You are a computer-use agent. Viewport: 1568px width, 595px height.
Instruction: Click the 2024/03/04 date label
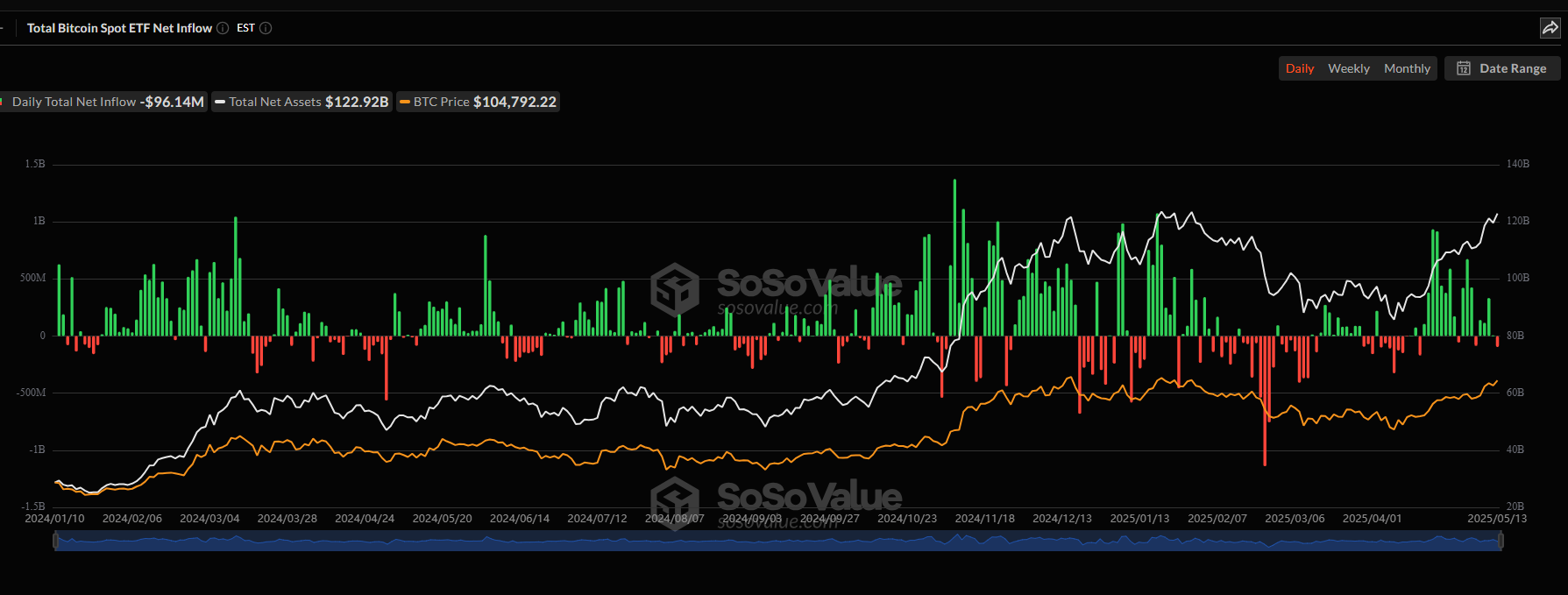209,519
